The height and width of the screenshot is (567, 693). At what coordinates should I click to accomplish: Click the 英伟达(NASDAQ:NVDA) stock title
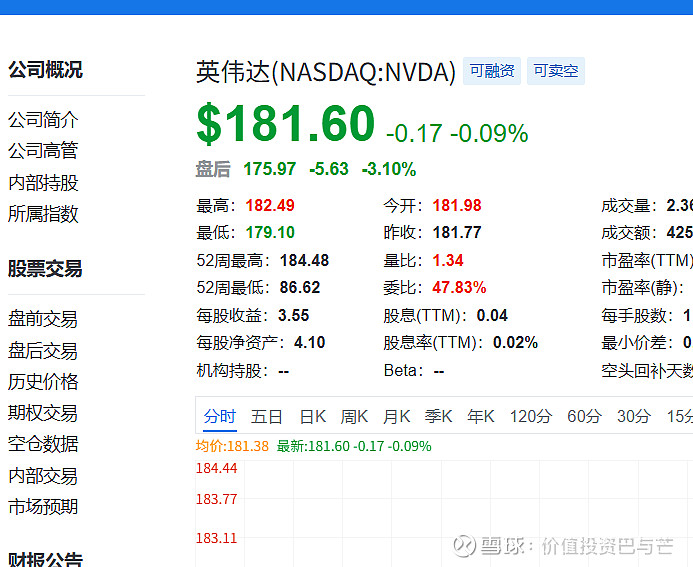point(326,72)
